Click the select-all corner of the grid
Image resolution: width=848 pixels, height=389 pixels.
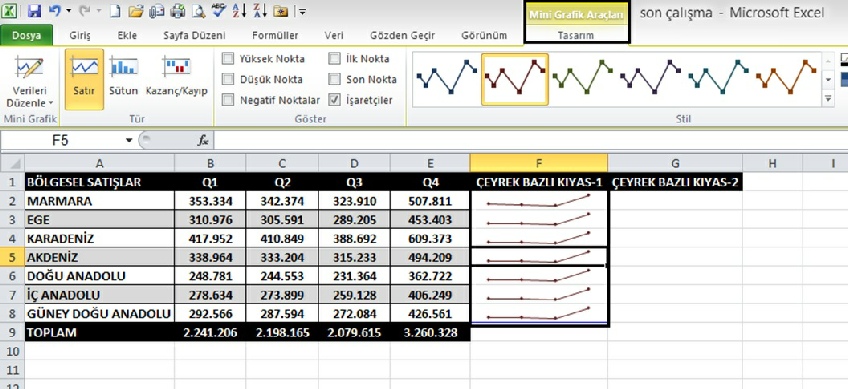click(x=12, y=163)
